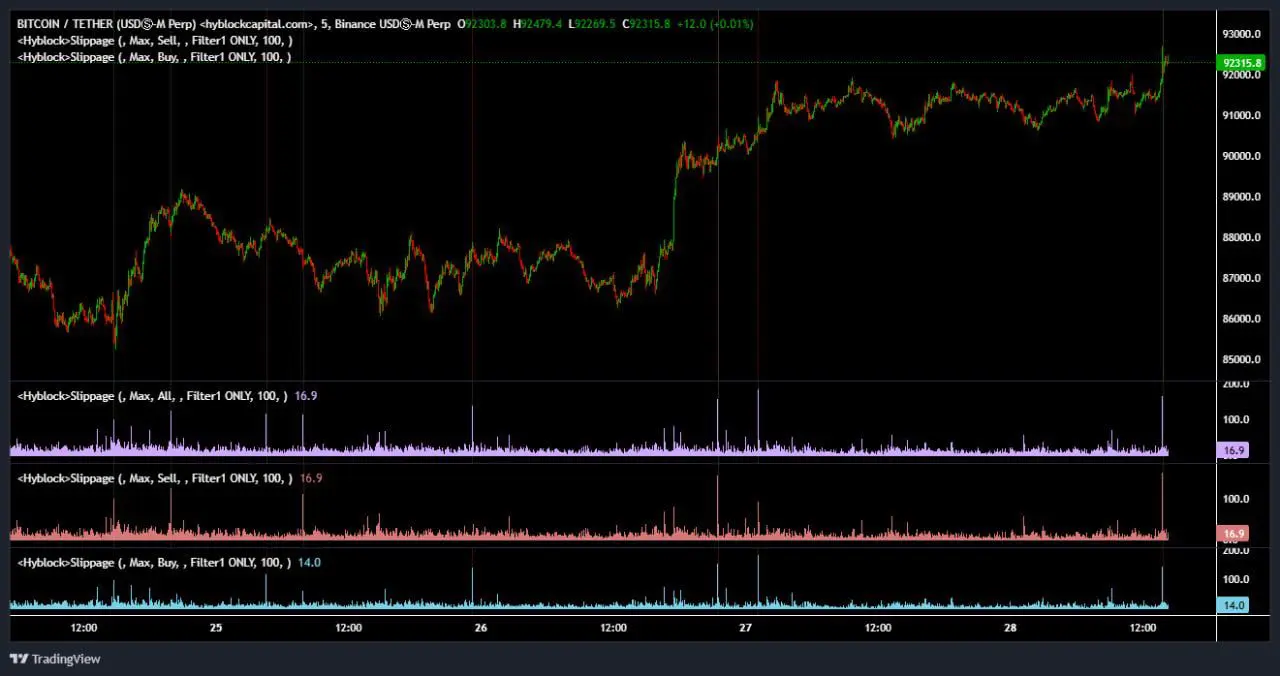The image size is (1280, 676).
Task: Click the 200.0 axis label in Slippage All pane
Action: coord(1236,384)
